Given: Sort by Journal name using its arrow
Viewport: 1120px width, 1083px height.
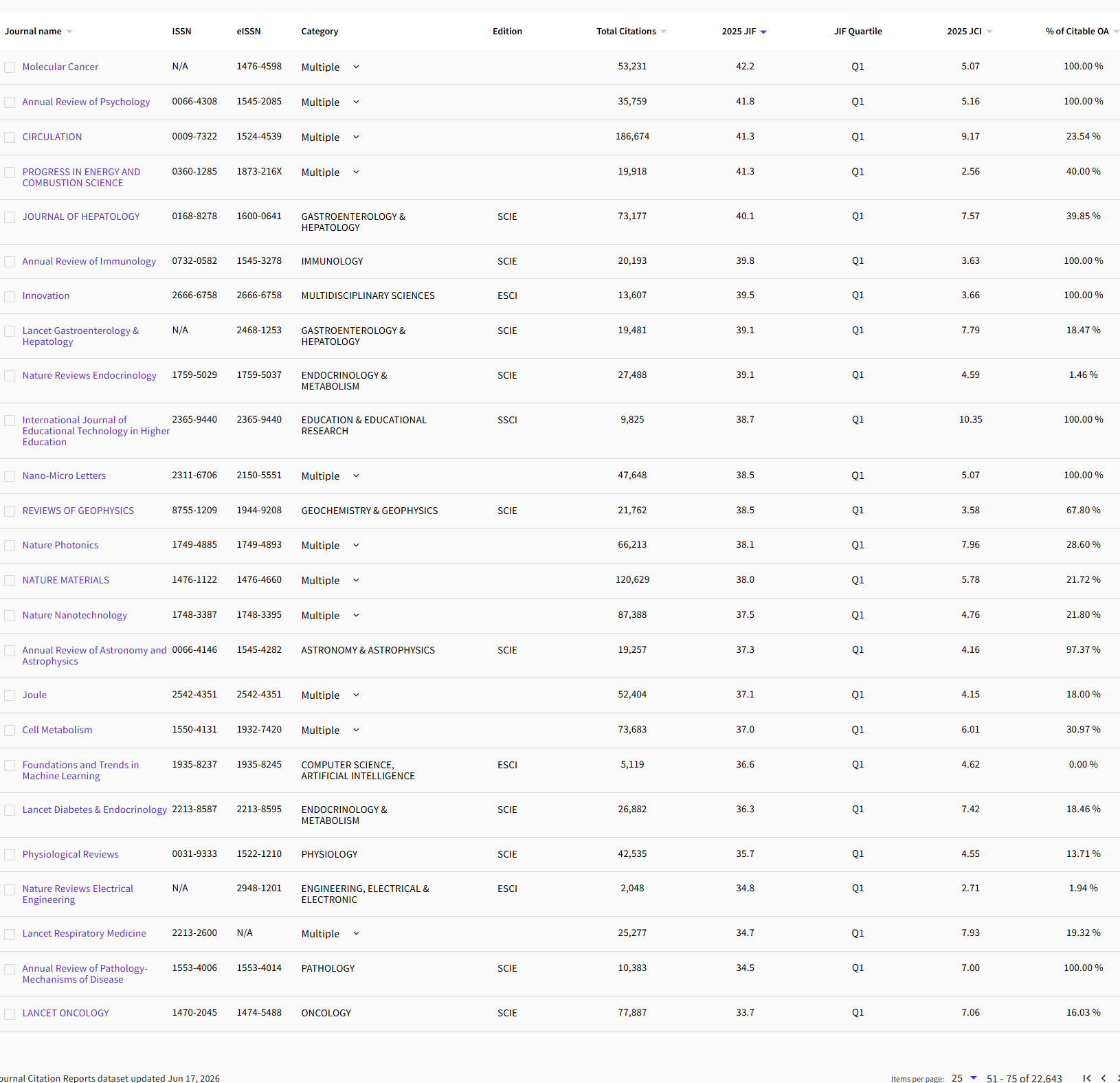Looking at the screenshot, I should point(69,32).
